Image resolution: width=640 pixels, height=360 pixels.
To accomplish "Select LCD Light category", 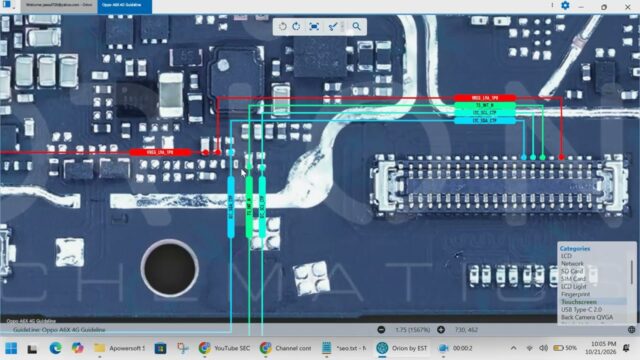I will [573, 287].
